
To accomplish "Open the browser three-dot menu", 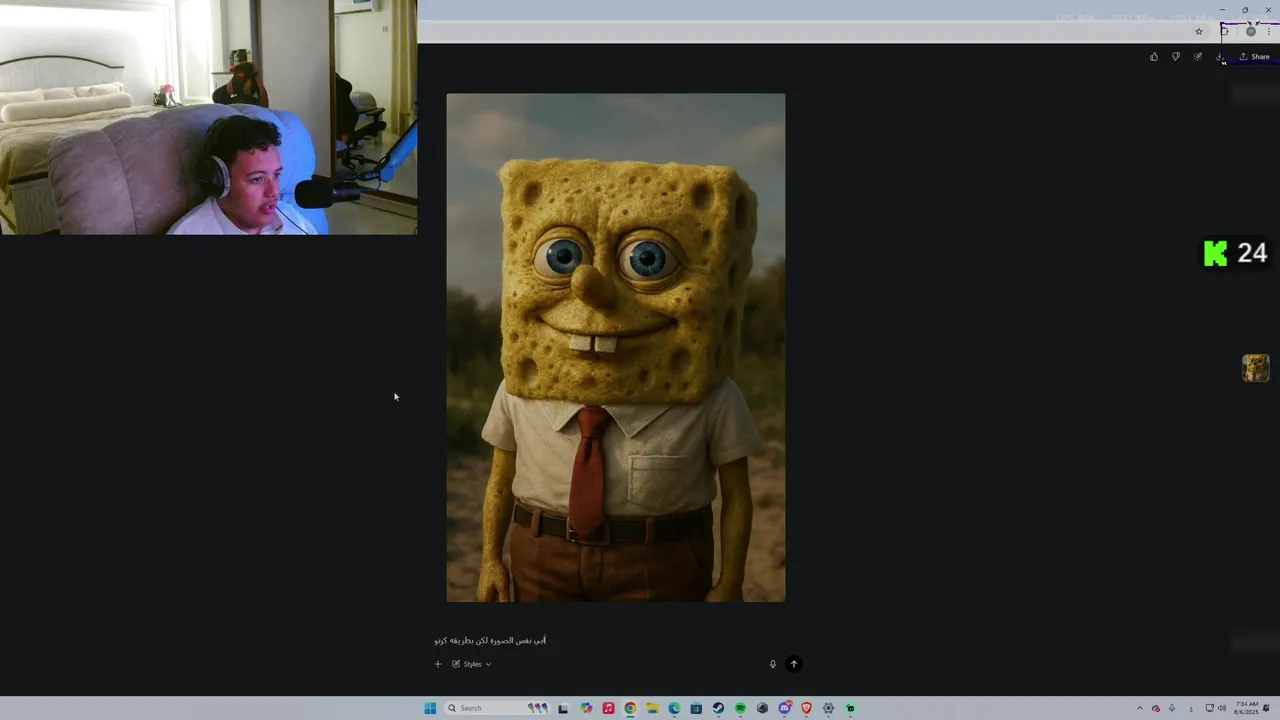I will point(1269,31).
